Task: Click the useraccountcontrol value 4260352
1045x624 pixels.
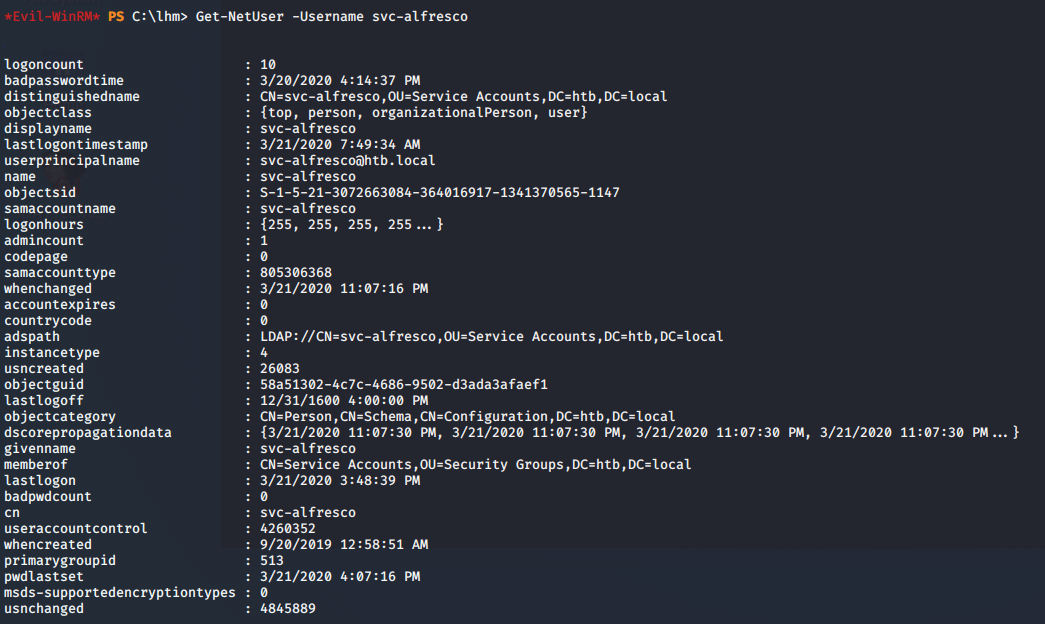Action: click(x=287, y=529)
